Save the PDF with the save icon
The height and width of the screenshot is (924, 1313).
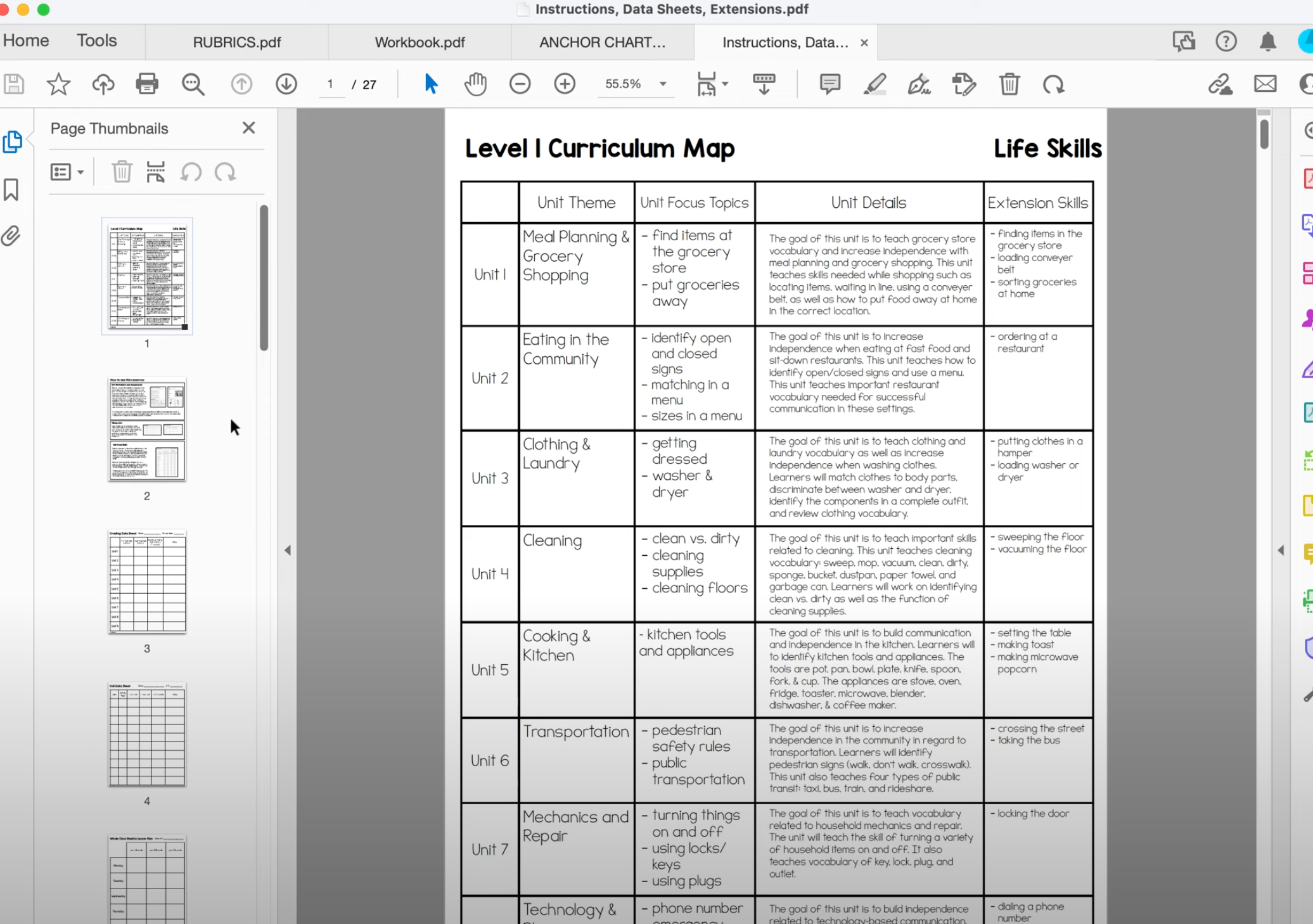point(13,84)
